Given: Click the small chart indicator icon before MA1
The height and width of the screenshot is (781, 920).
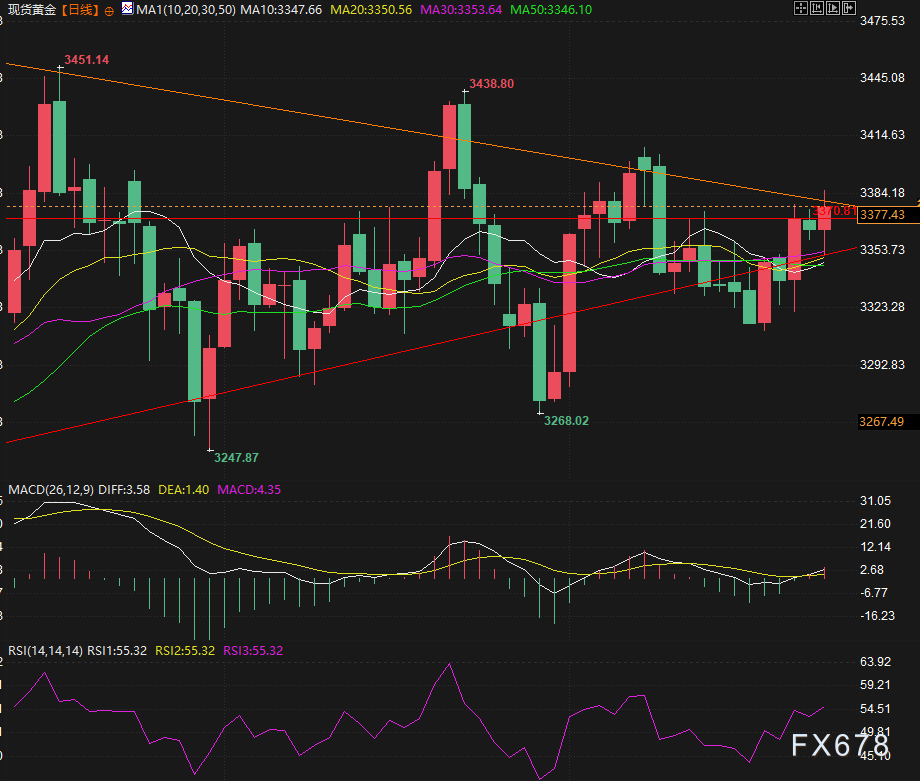Looking at the screenshot, I should pyautogui.click(x=126, y=9).
